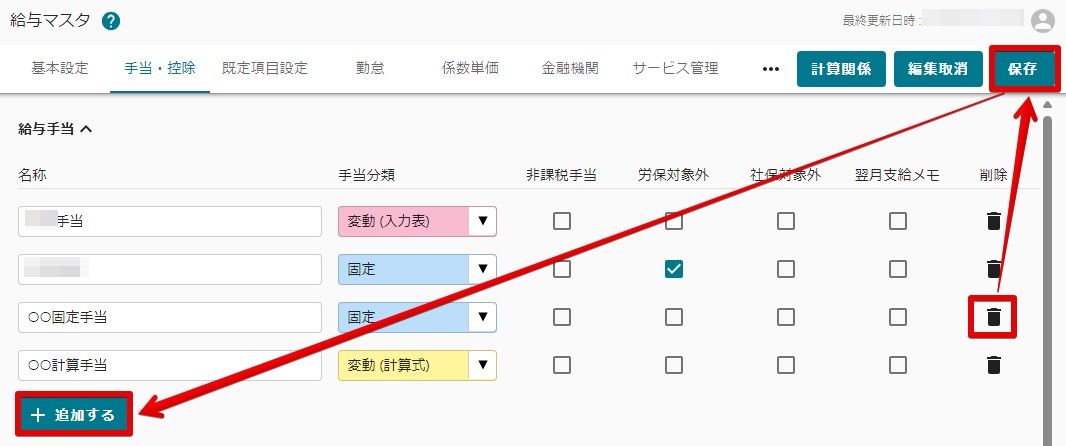1066x446 pixels.
Task: Delete the ○○固定手当 row with trash icon
Action: coord(993,317)
